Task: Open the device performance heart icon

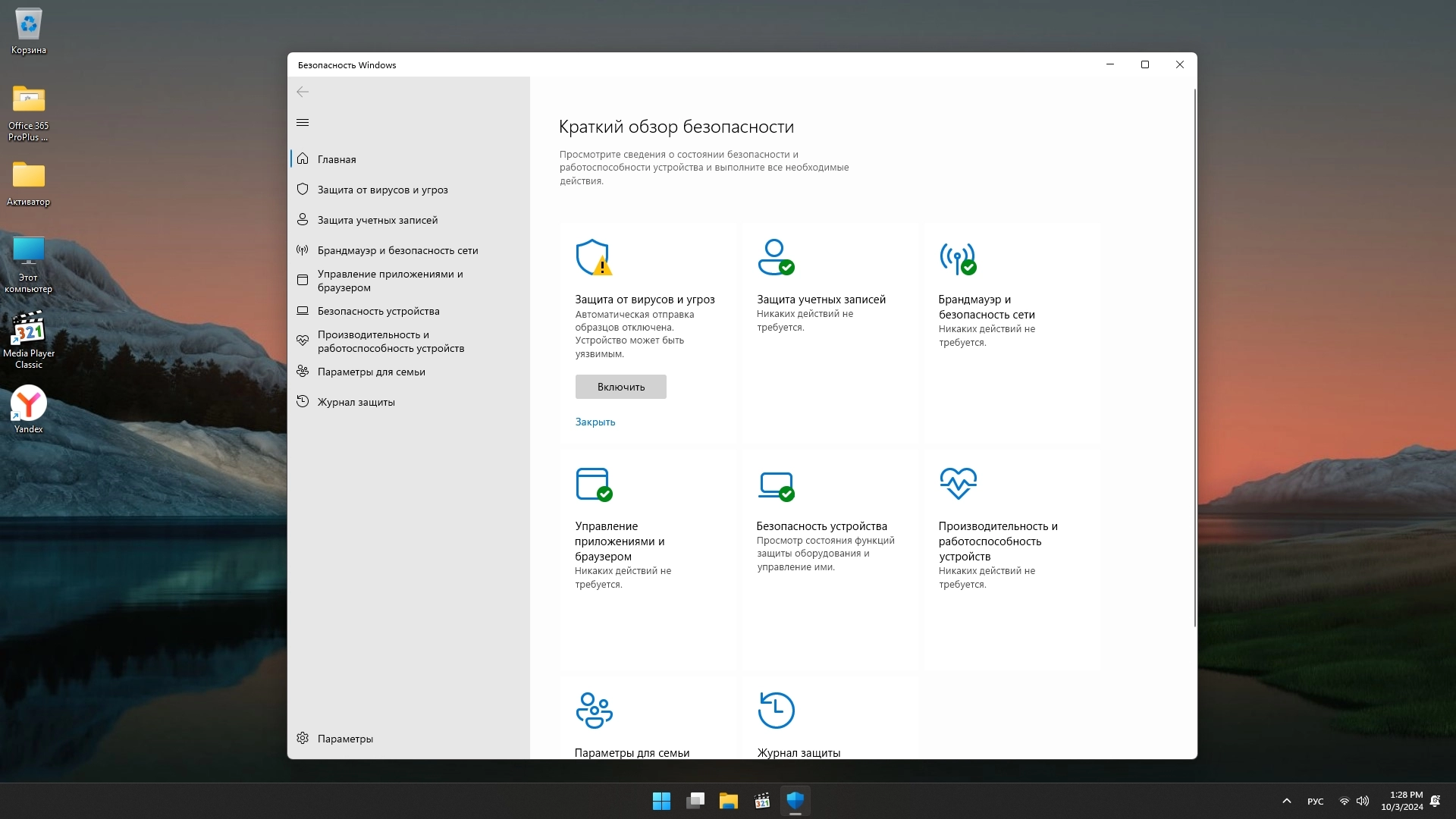Action: (958, 483)
